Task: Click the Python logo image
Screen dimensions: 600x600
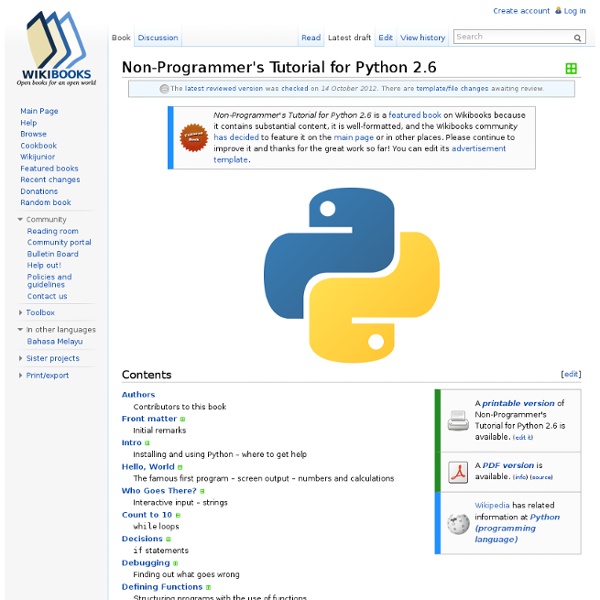Action: 352,275
